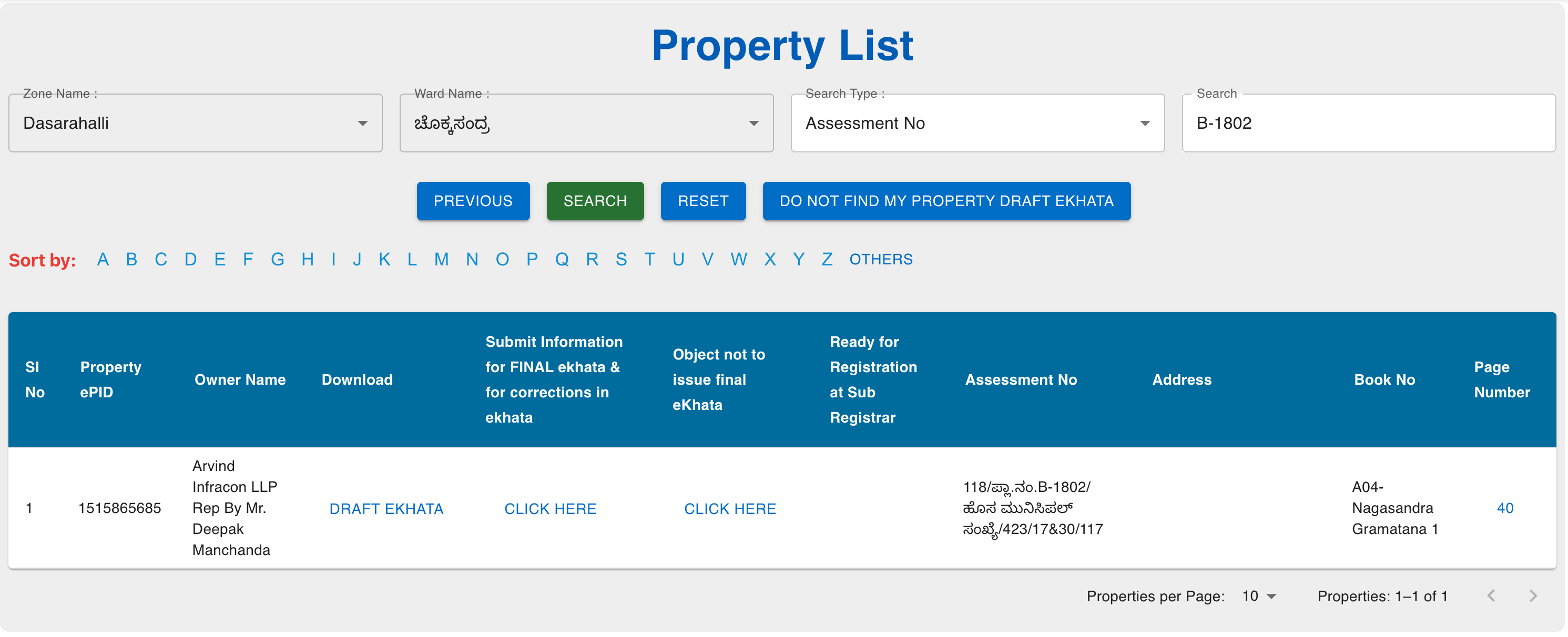Viewport: 1568px width, 637px height.
Task: Click the PREVIOUS button
Action: point(473,201)
